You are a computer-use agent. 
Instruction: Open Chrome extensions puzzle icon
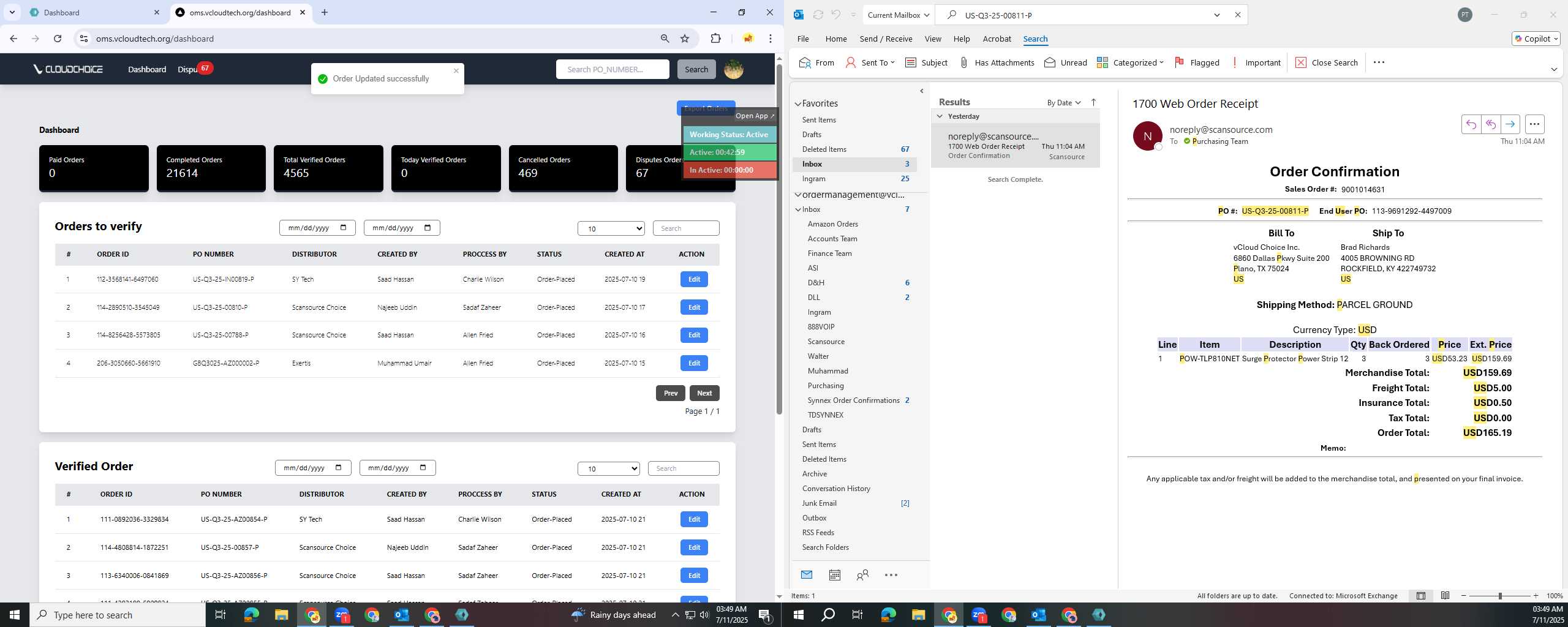point(715,39)
